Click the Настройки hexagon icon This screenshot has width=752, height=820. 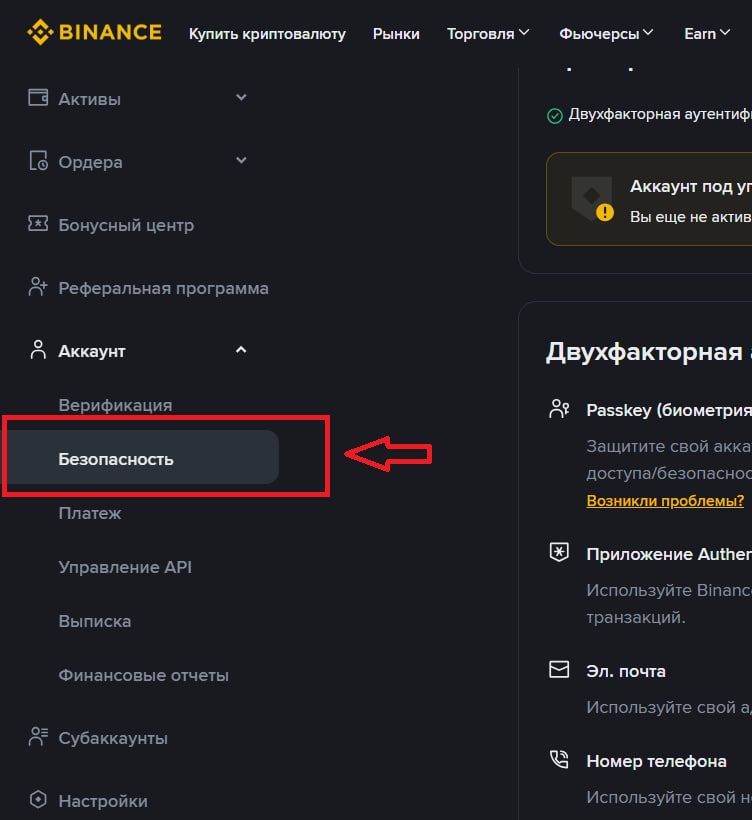tap(39, 800)
